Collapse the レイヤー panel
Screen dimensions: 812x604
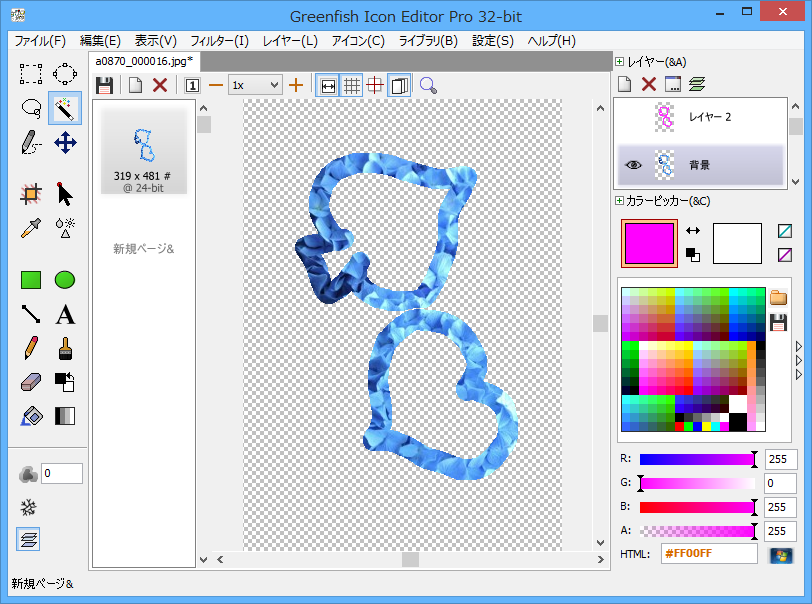pyautogui.click(x=620, y=62)
